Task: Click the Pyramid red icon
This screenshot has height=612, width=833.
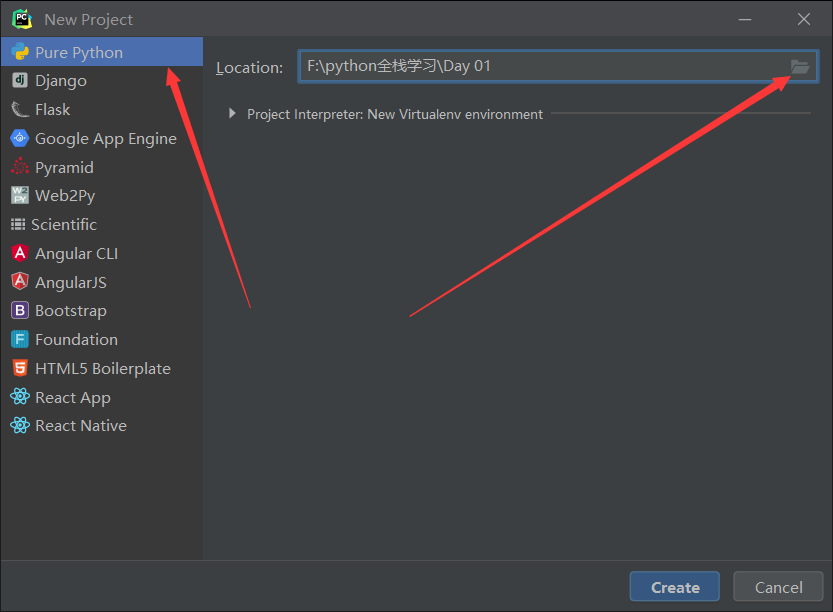Action: pos(20,167)
